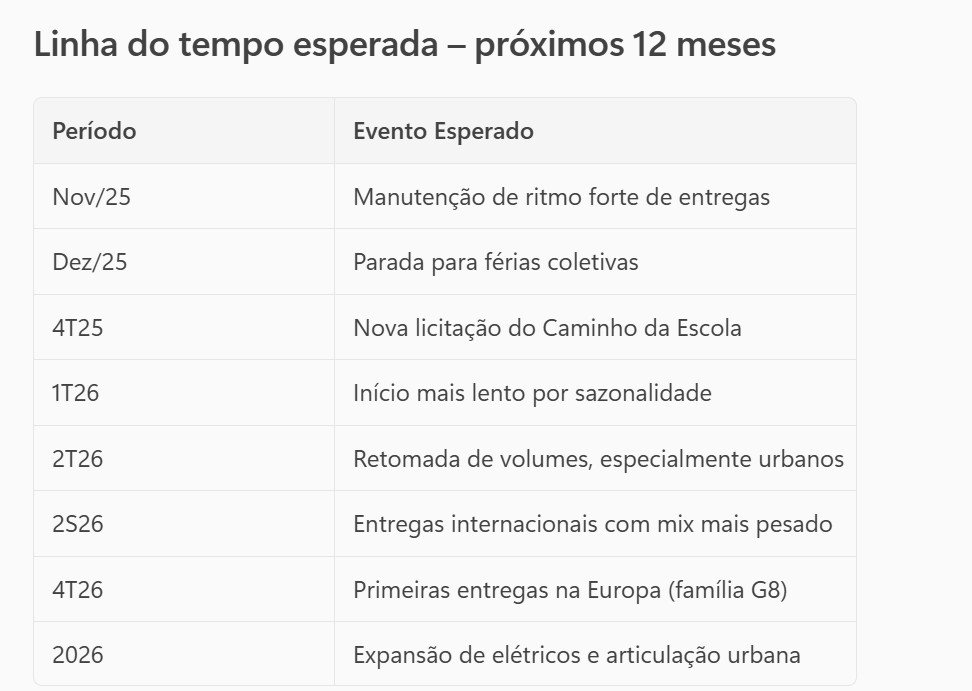Select the '4T26' period cell
The width and height of the screenshot is (972, 691).
(78, 590)
